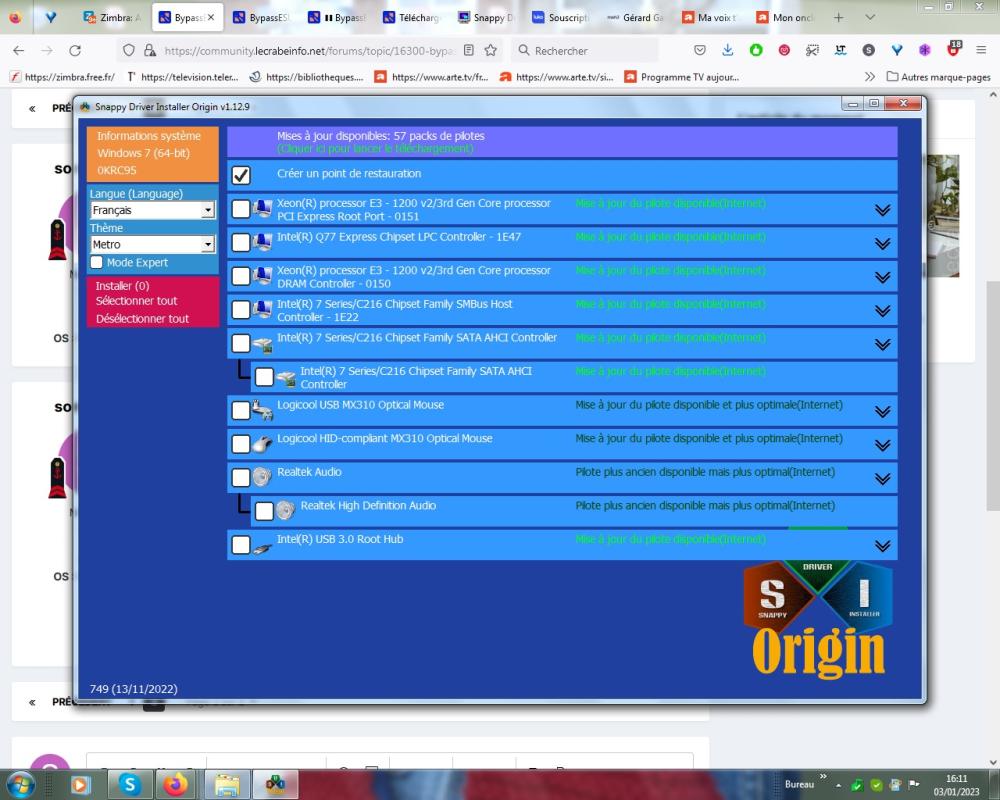Expand the Intel USB 3.0 Root Hub chevron
The image size is (1000, 800).
(x=883, y=546)
